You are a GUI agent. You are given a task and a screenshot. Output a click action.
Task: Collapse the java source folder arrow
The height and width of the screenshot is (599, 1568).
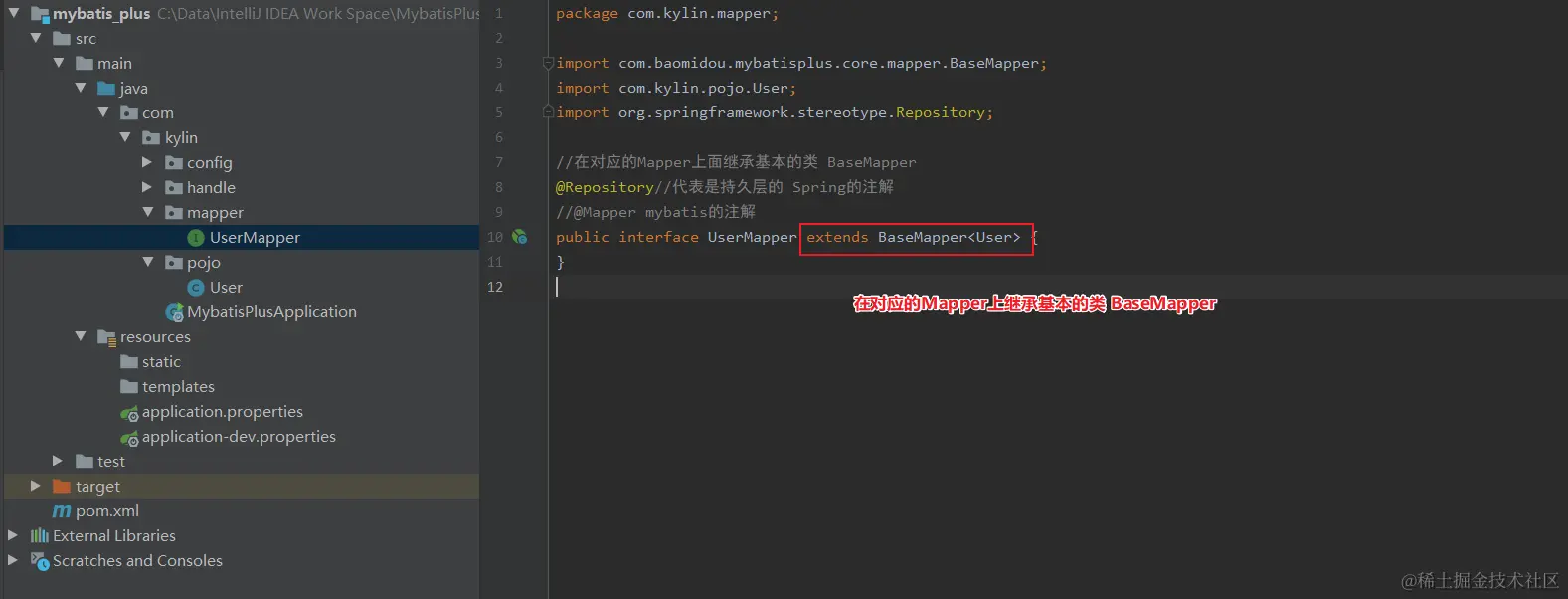81,88
